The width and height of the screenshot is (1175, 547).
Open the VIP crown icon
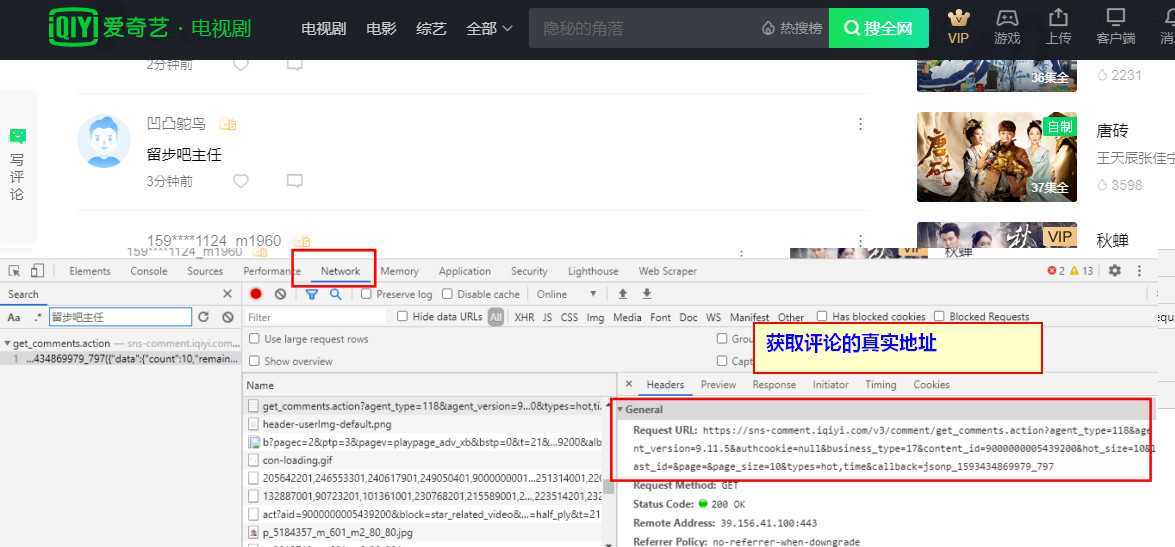coord(958,28)
